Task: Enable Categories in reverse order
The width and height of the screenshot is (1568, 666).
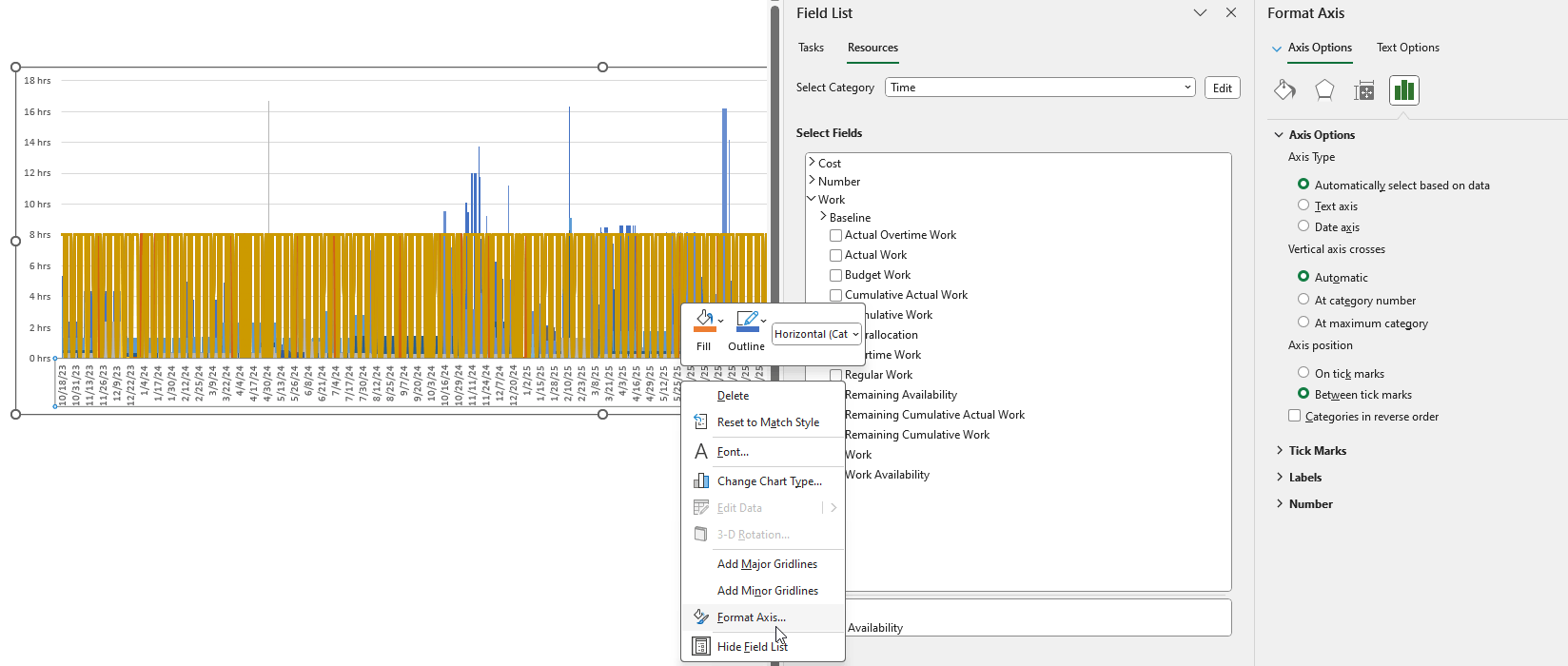Action: point(1294,416)
